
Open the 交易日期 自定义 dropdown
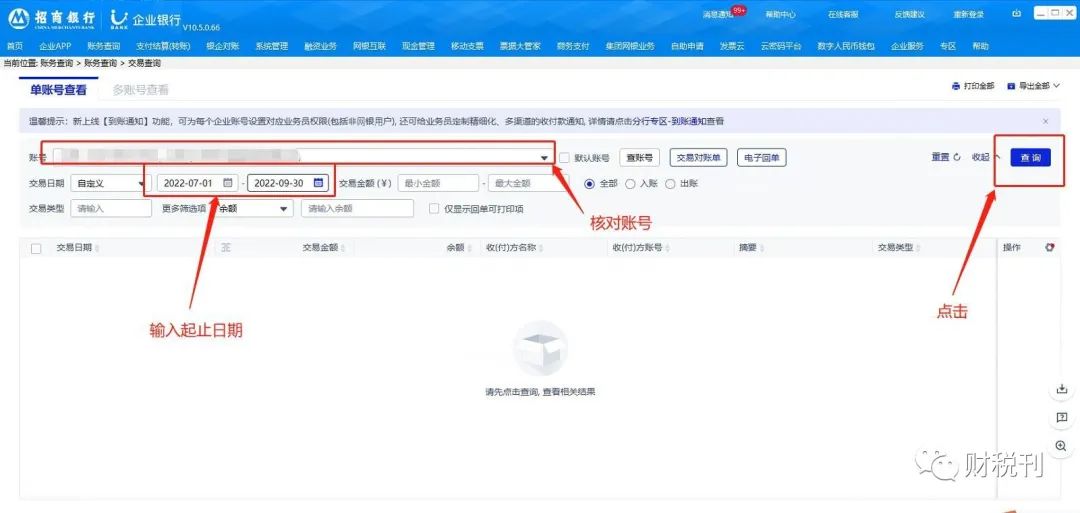pyautogui.click(x=110, y=183)
